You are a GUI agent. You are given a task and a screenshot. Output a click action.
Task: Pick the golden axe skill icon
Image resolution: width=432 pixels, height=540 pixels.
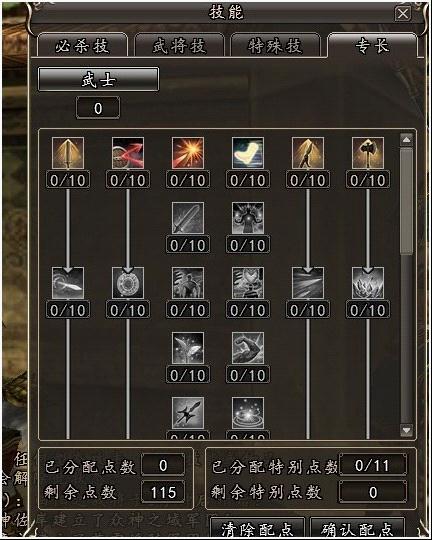click(x=368, y=153)
